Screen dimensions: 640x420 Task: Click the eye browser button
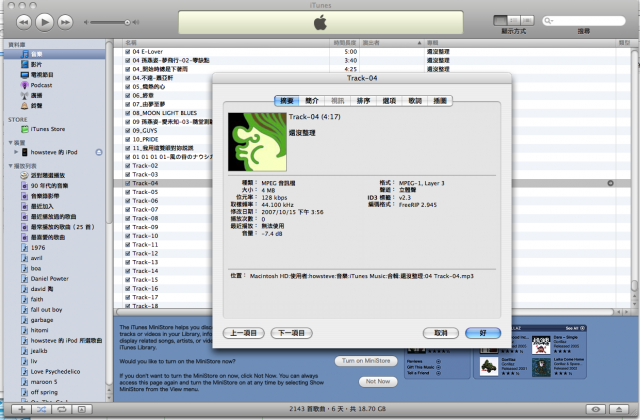point(596,409)
